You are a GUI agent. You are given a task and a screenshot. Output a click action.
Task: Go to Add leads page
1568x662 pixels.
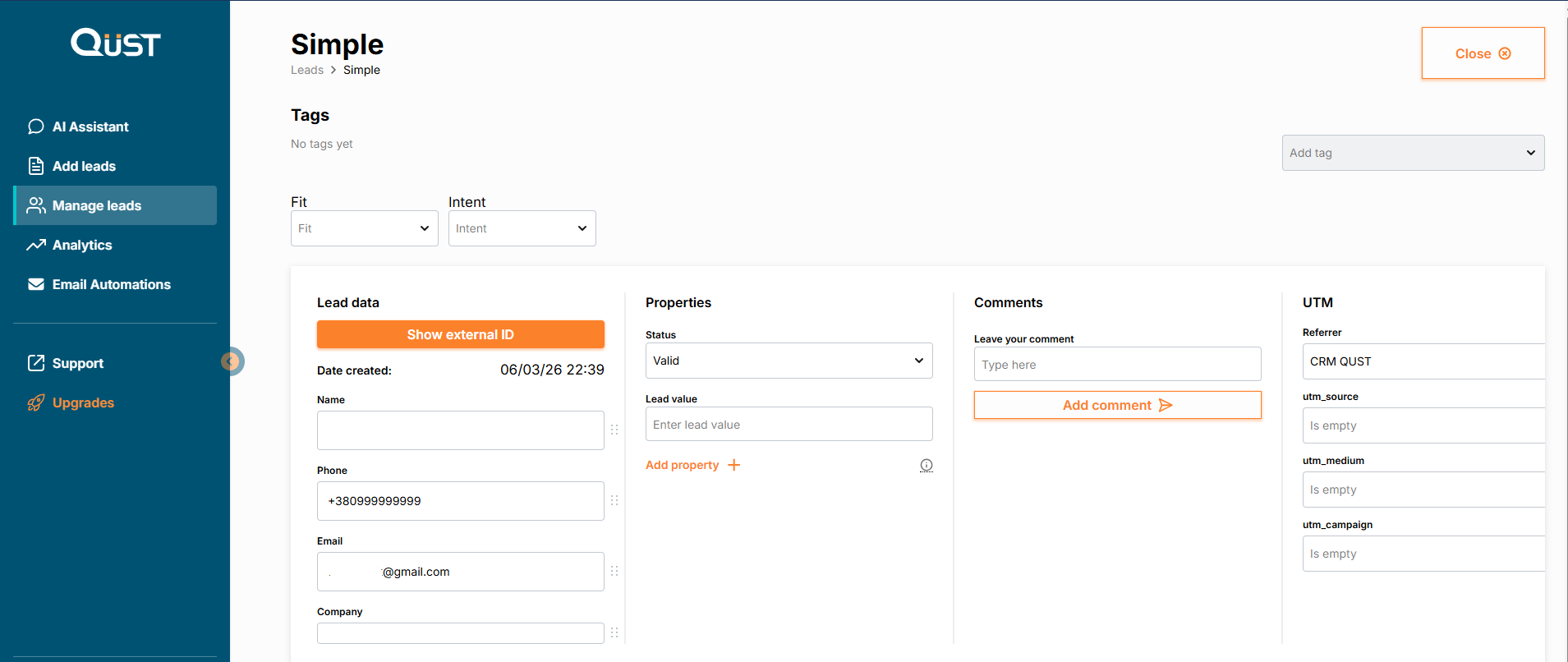pyautogui.click(x=84, y=166)
